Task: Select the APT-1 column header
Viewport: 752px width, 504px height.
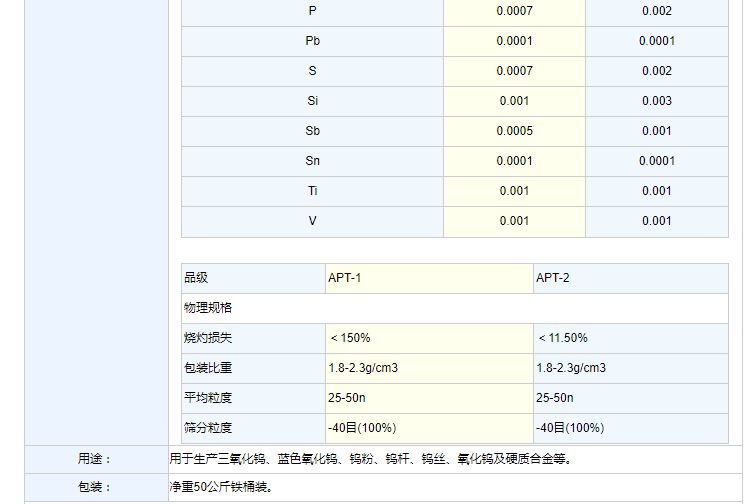Action: pyautogui.click(x=345, y=278)
